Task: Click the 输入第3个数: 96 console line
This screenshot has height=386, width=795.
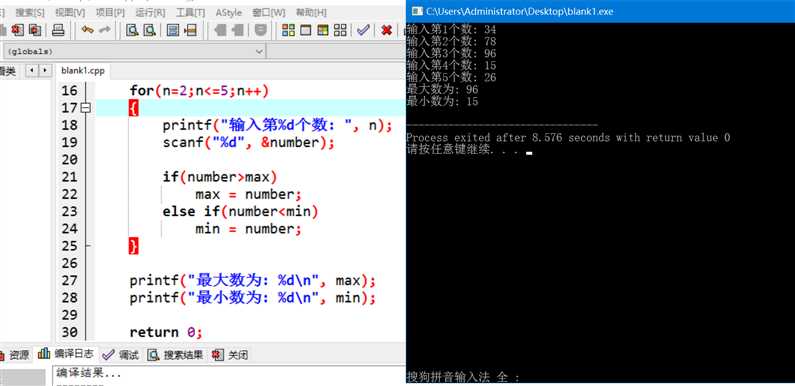Action: [451, 53]
